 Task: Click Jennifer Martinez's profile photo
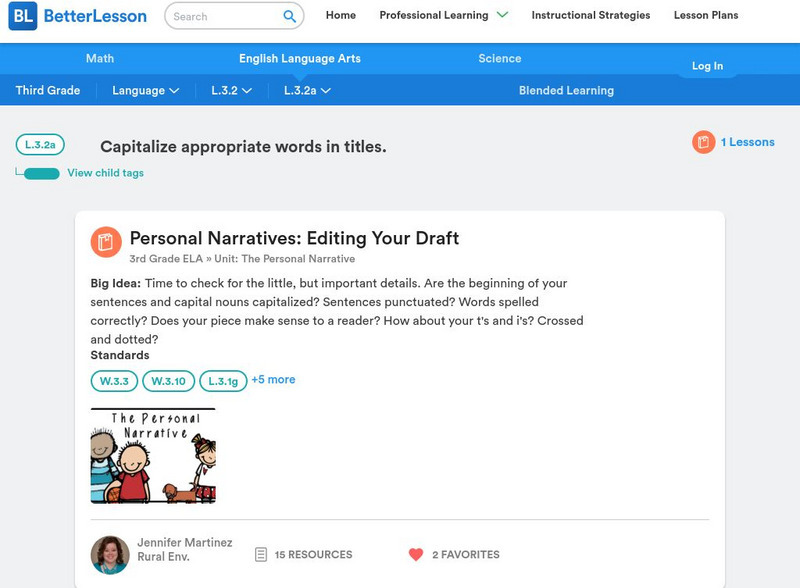110,554
